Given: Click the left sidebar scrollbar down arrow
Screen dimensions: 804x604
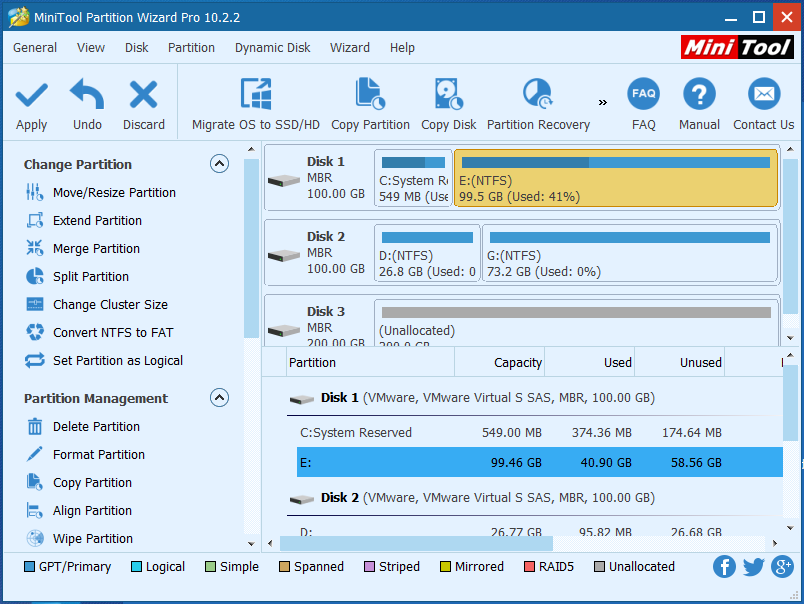Looking at the screenshot, I should 251,543.
